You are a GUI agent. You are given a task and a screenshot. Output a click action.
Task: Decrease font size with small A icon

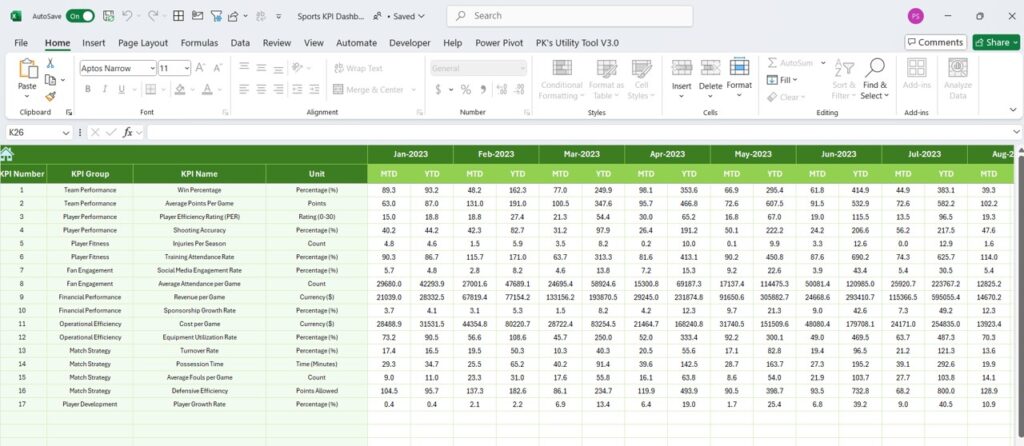click(217, 68)
